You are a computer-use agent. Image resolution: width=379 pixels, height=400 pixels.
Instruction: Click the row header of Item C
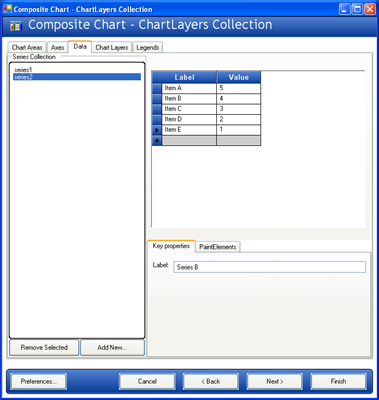tap(157, 109)
